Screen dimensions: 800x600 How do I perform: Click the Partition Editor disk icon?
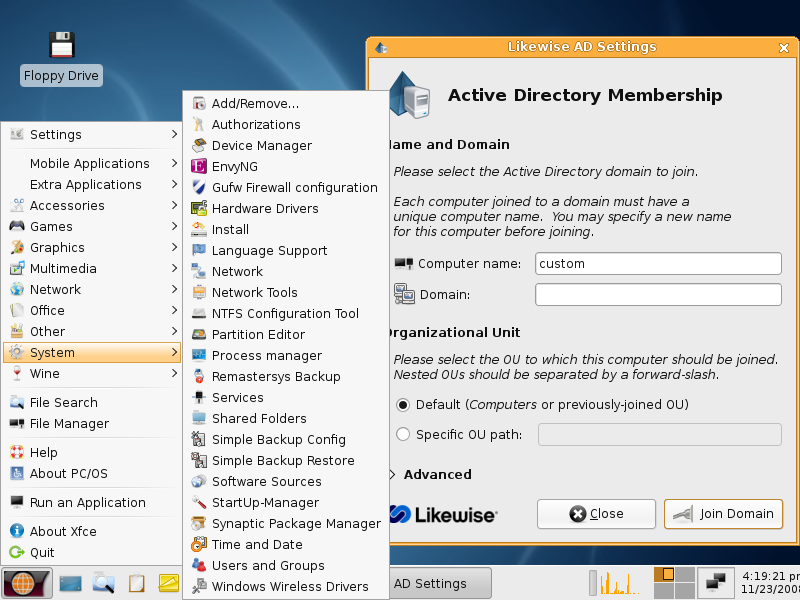(x=199, y=334)
